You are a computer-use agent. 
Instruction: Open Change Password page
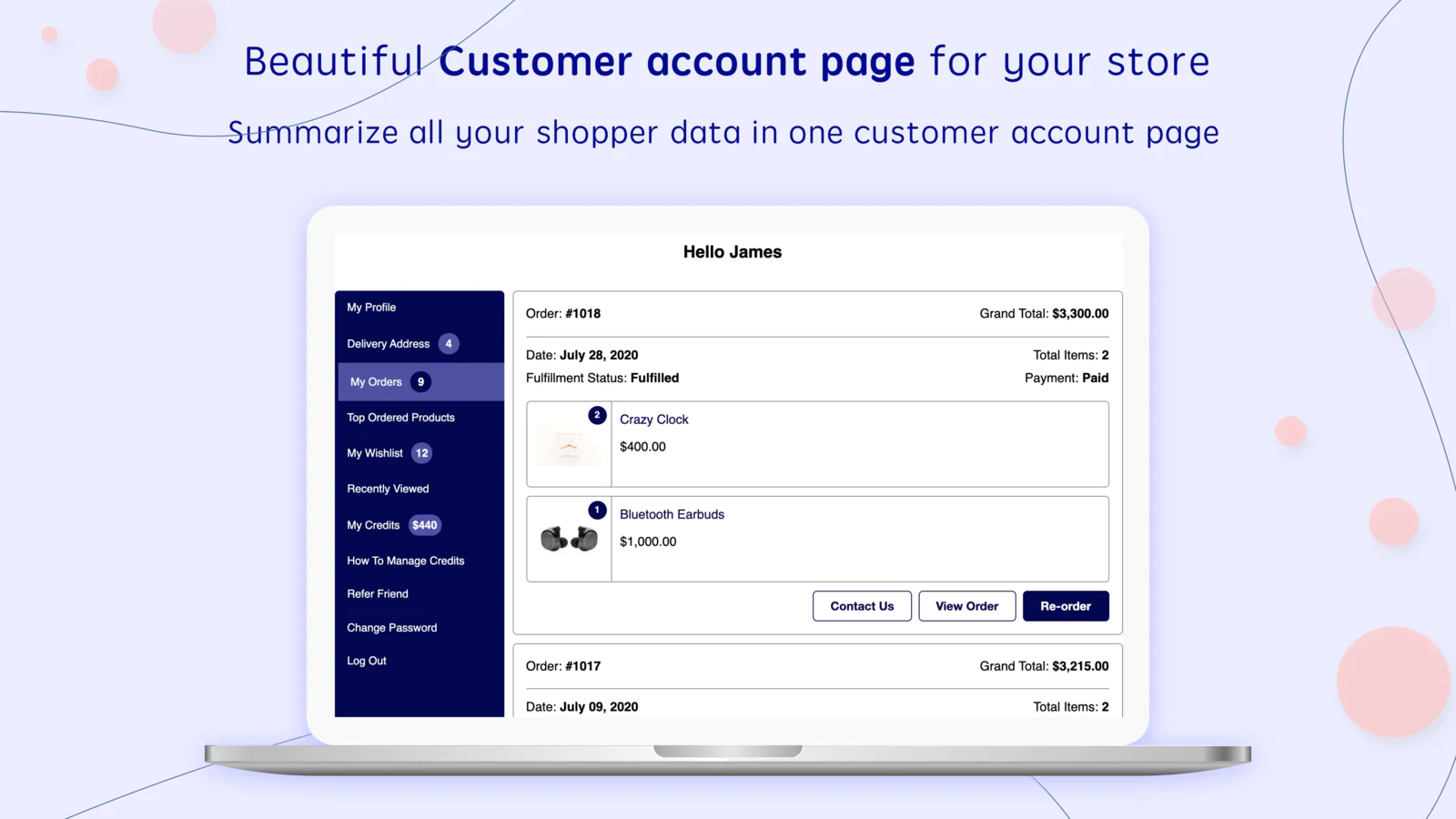click(391, 628)
